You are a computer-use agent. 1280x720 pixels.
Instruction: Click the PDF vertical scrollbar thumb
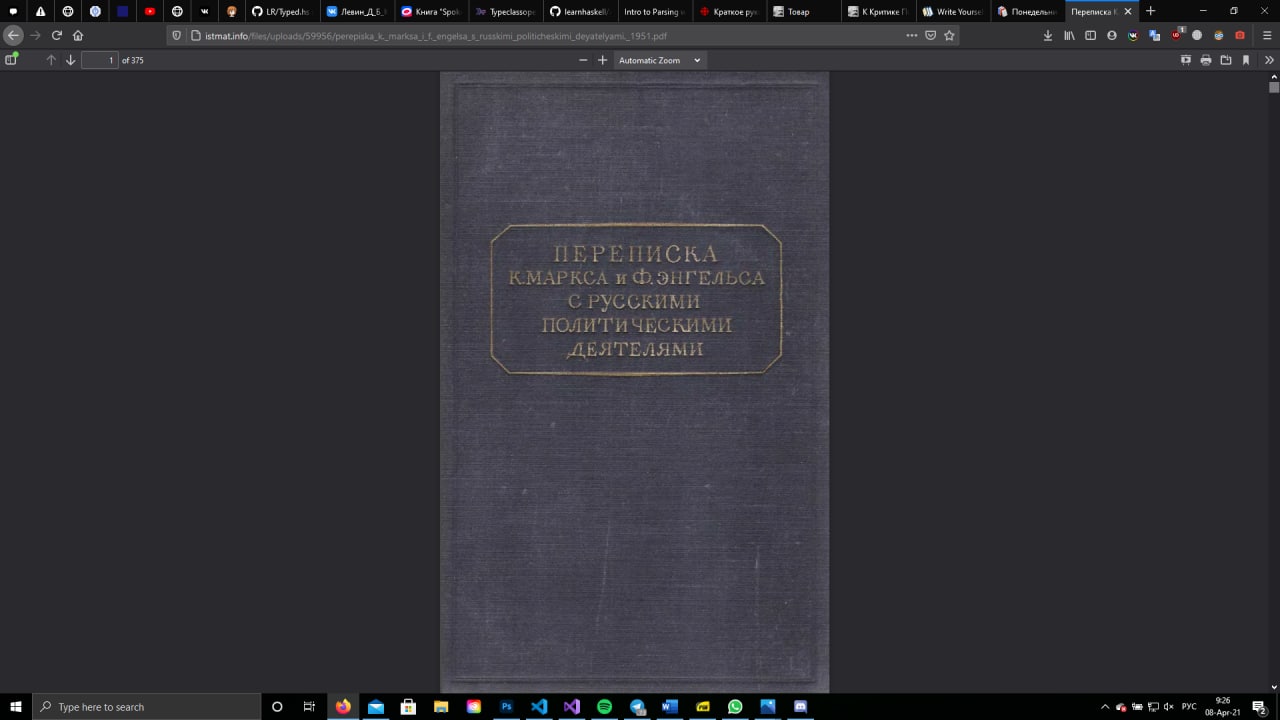click(1274, 87)
